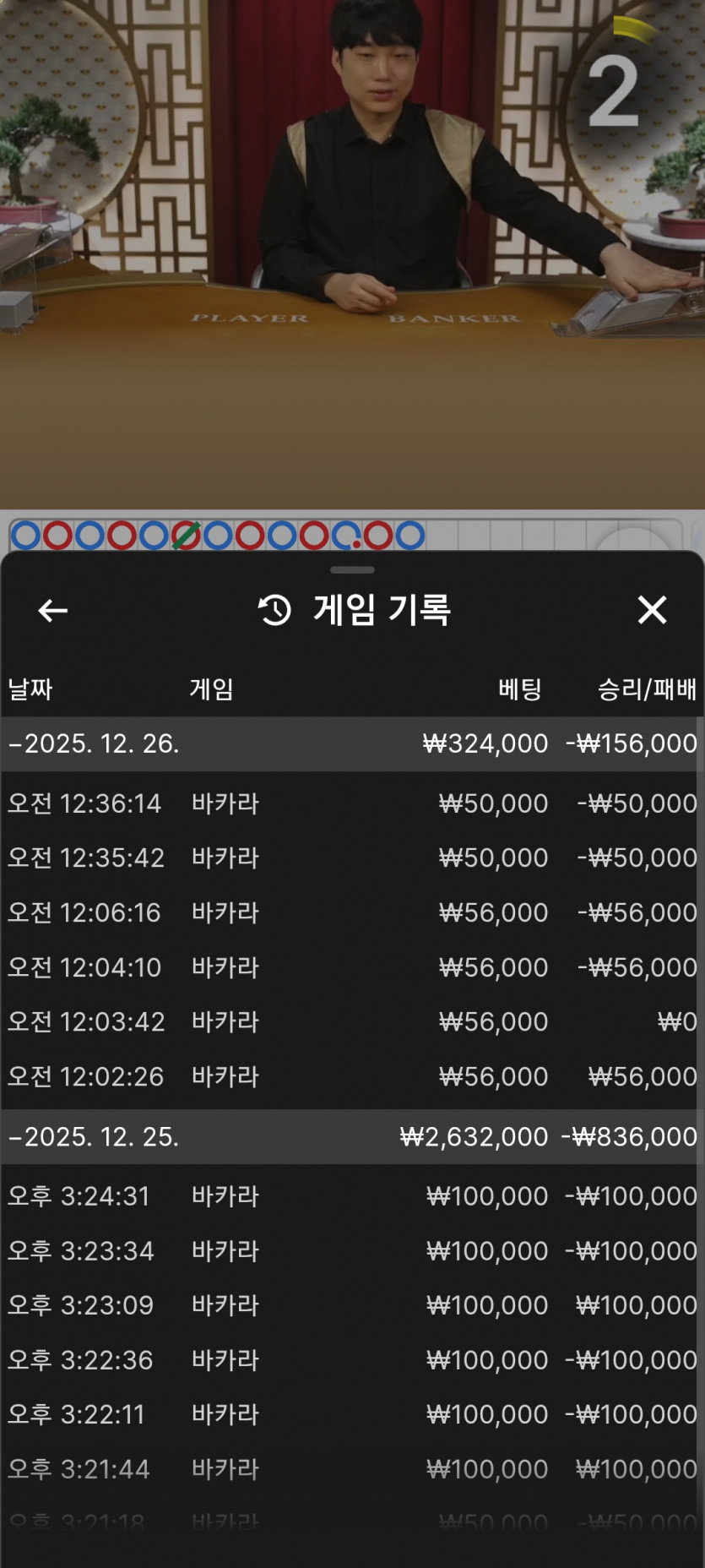Image resolution: width=705 pixels, height=1568 pixels.
Task: Click the 베팅 column header
Action: click(519, 689)
